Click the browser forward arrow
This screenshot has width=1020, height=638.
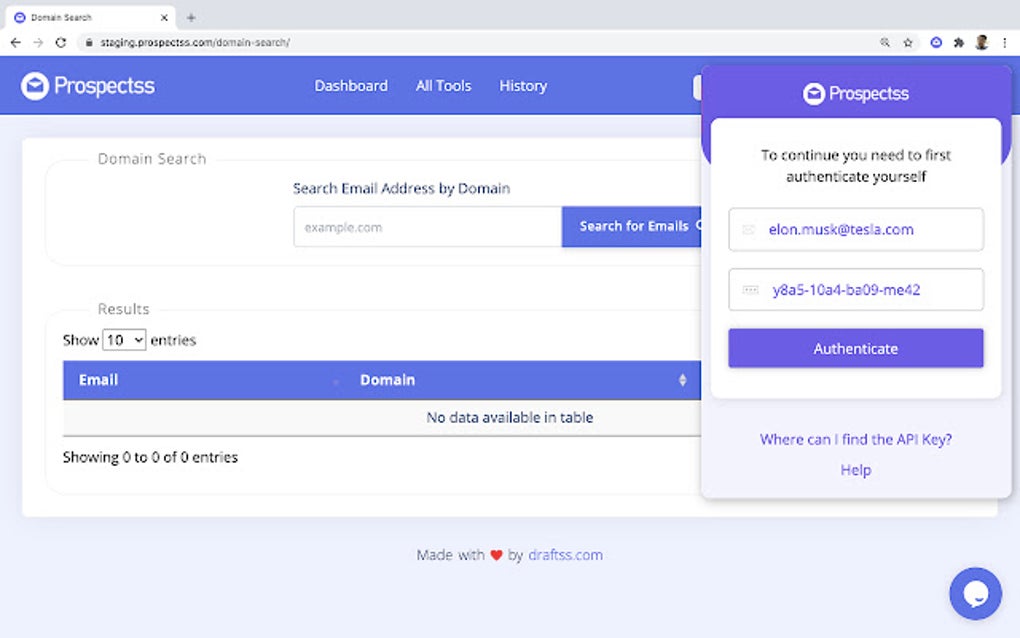click(x=38, y=43)
